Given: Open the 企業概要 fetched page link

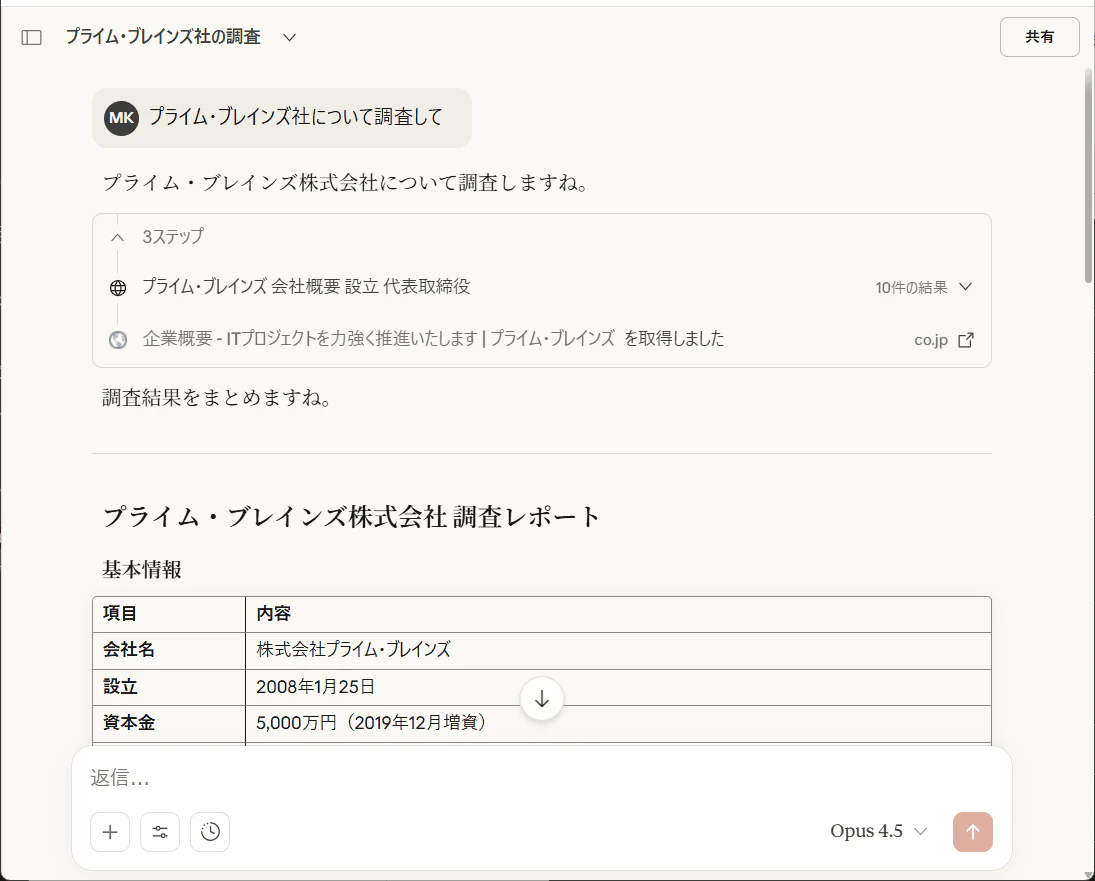Looking at the screenshot, I should (x=379, y=339).
